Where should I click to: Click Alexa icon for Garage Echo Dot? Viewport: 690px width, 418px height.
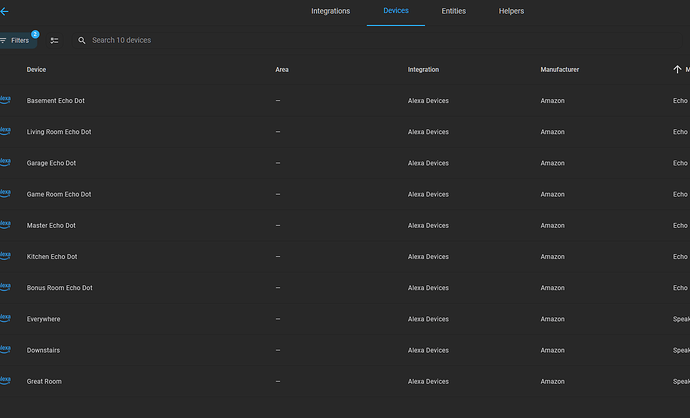[5, 162]
